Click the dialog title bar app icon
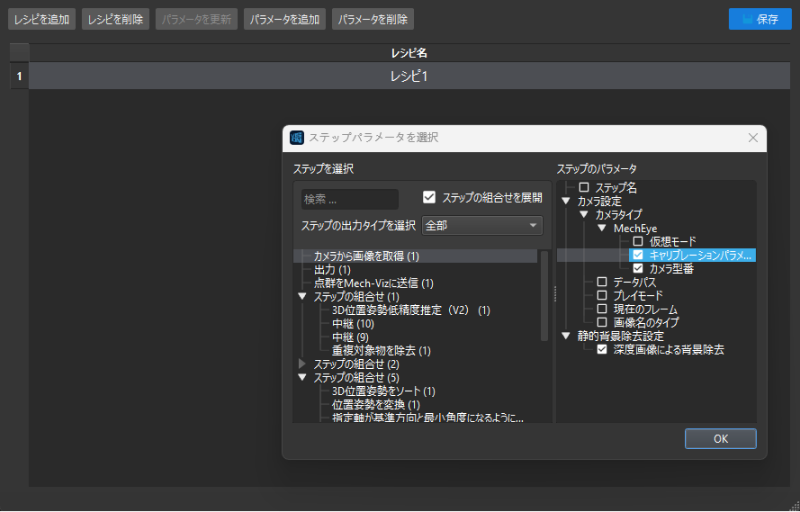 [x=297, y=138]
